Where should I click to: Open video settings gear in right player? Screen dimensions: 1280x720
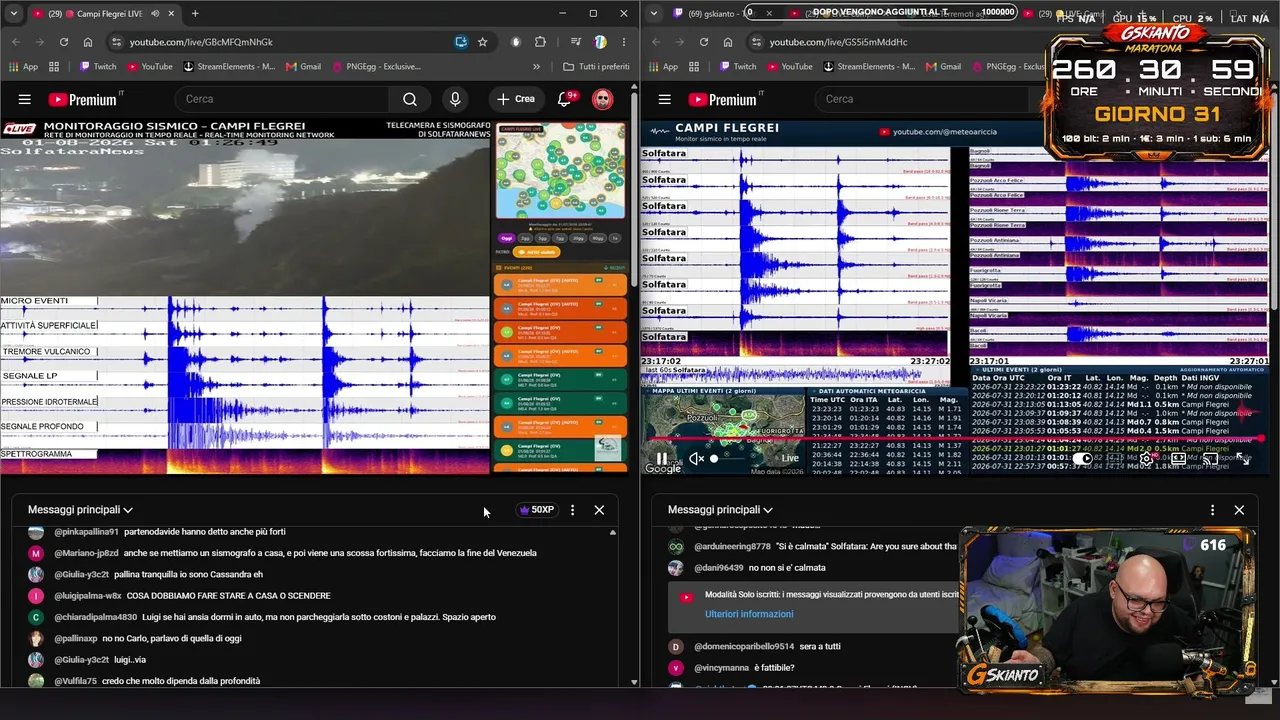coord(1146,459)
